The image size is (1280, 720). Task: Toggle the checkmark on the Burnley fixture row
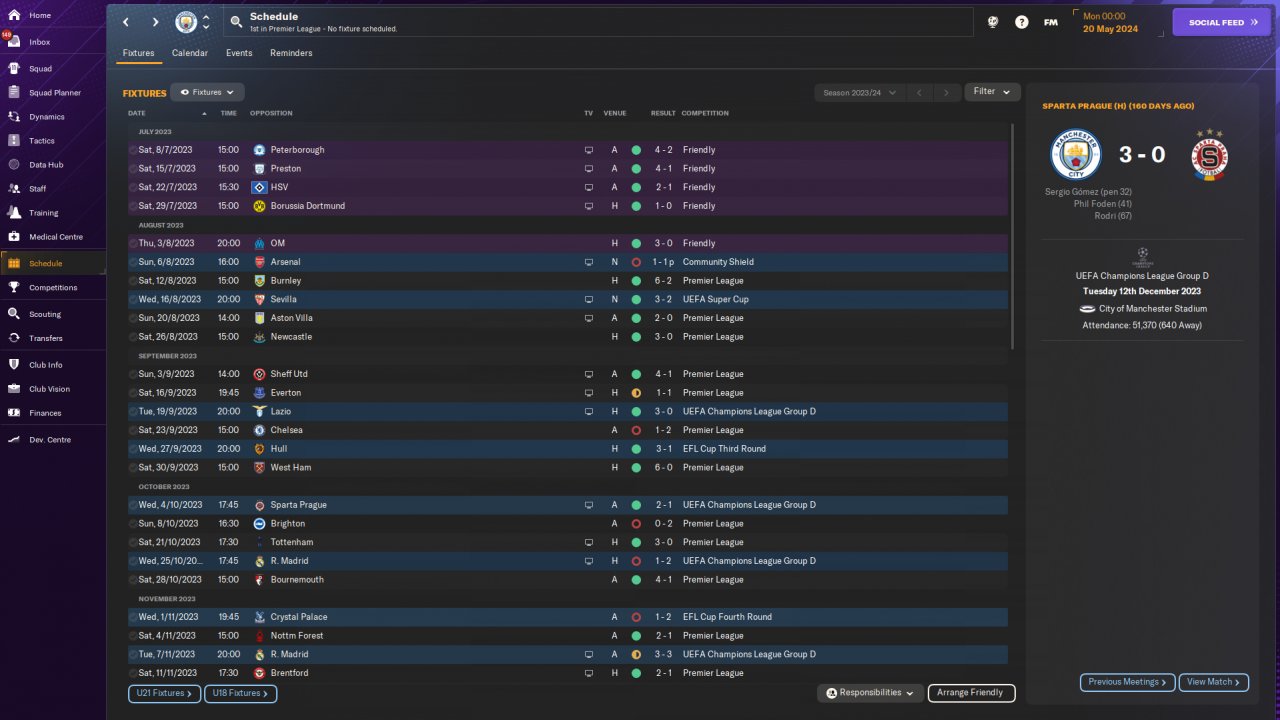[133, 281]
